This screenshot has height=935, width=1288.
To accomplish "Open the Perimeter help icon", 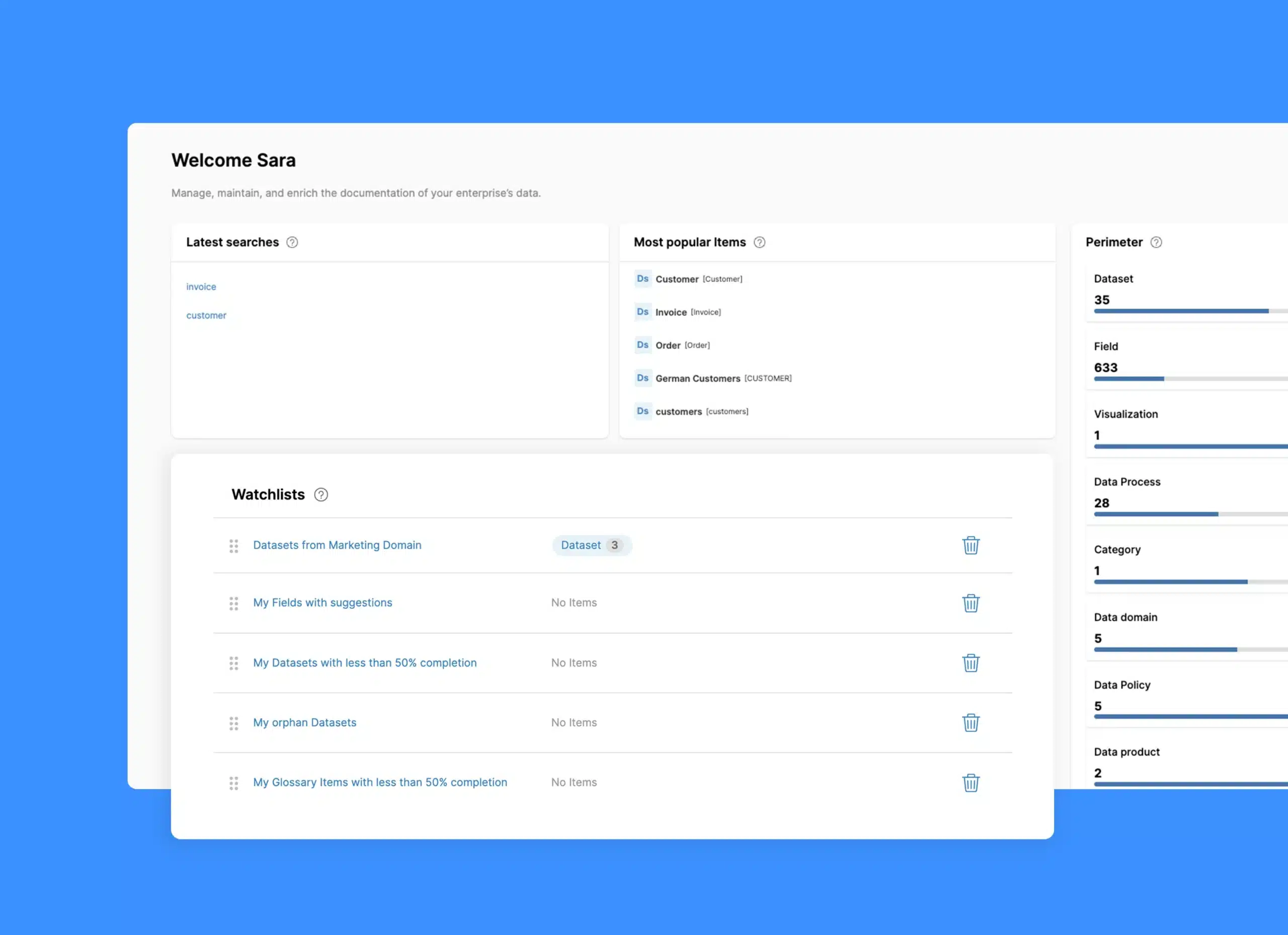I will (x=1156, y=242).
